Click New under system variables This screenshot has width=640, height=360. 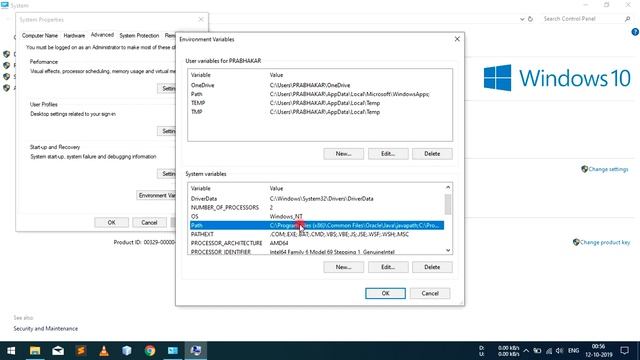343,267
